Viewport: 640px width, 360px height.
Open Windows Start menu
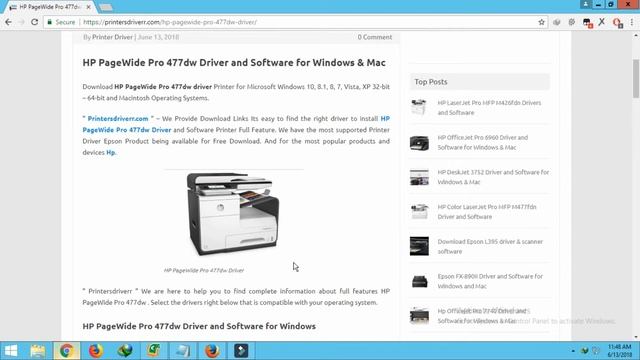click(11, 351)
